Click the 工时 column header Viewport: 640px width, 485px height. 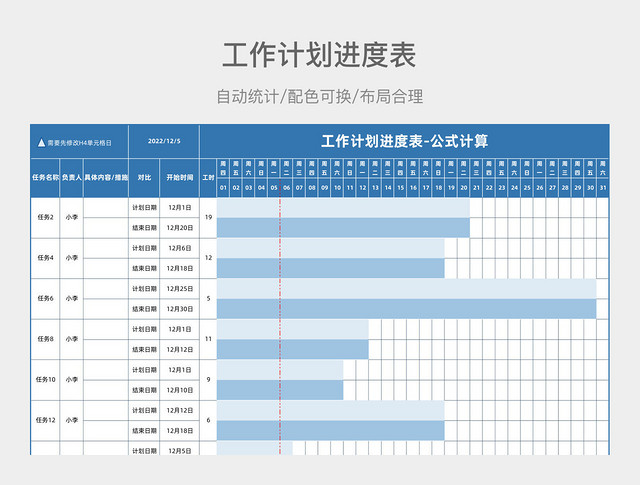pos(208,178)
